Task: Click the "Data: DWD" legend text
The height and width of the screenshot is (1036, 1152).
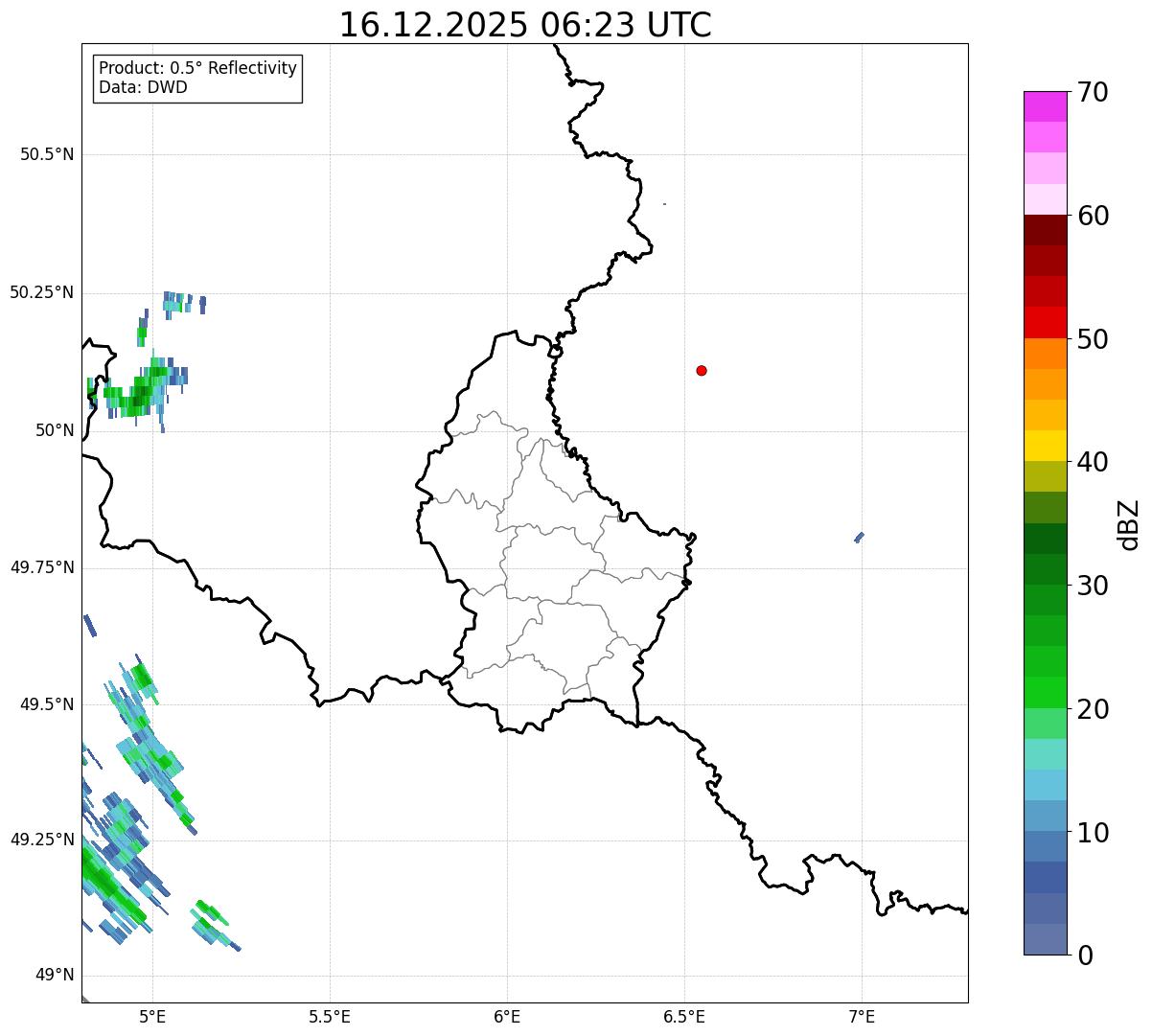Action: pyautogui.click(x=143, y=87)
